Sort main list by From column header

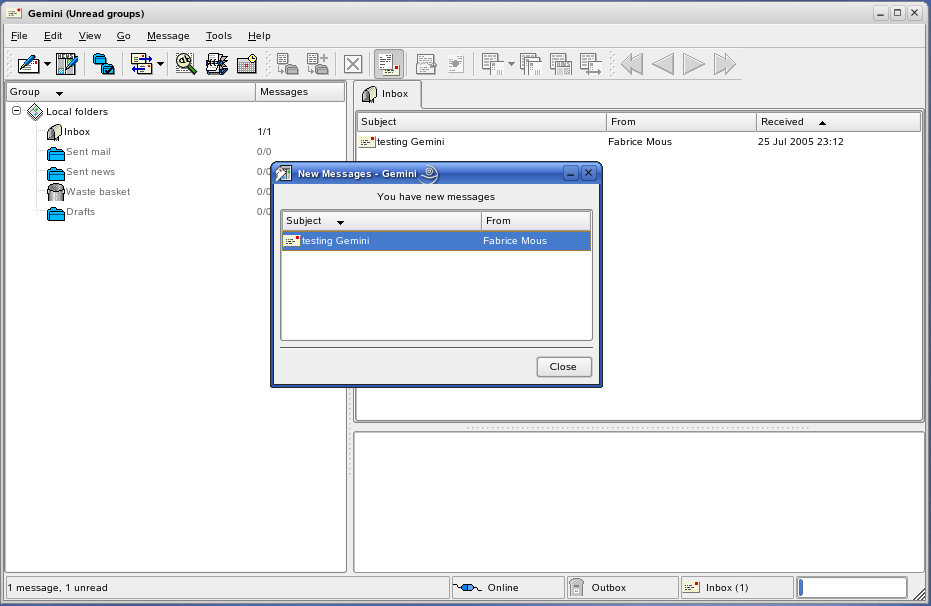point(682,122)
